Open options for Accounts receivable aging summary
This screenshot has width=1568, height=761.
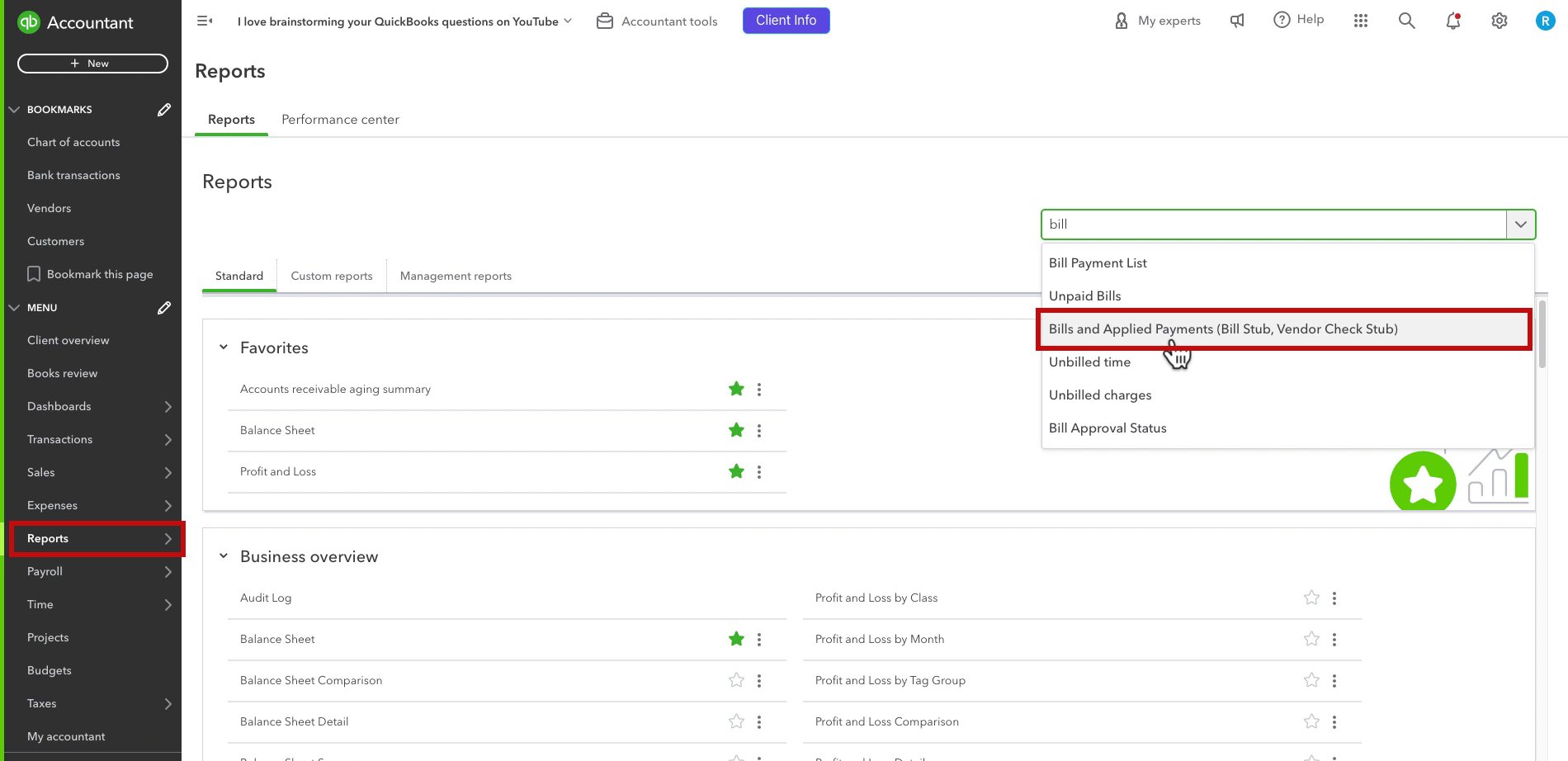coord(759,390)
